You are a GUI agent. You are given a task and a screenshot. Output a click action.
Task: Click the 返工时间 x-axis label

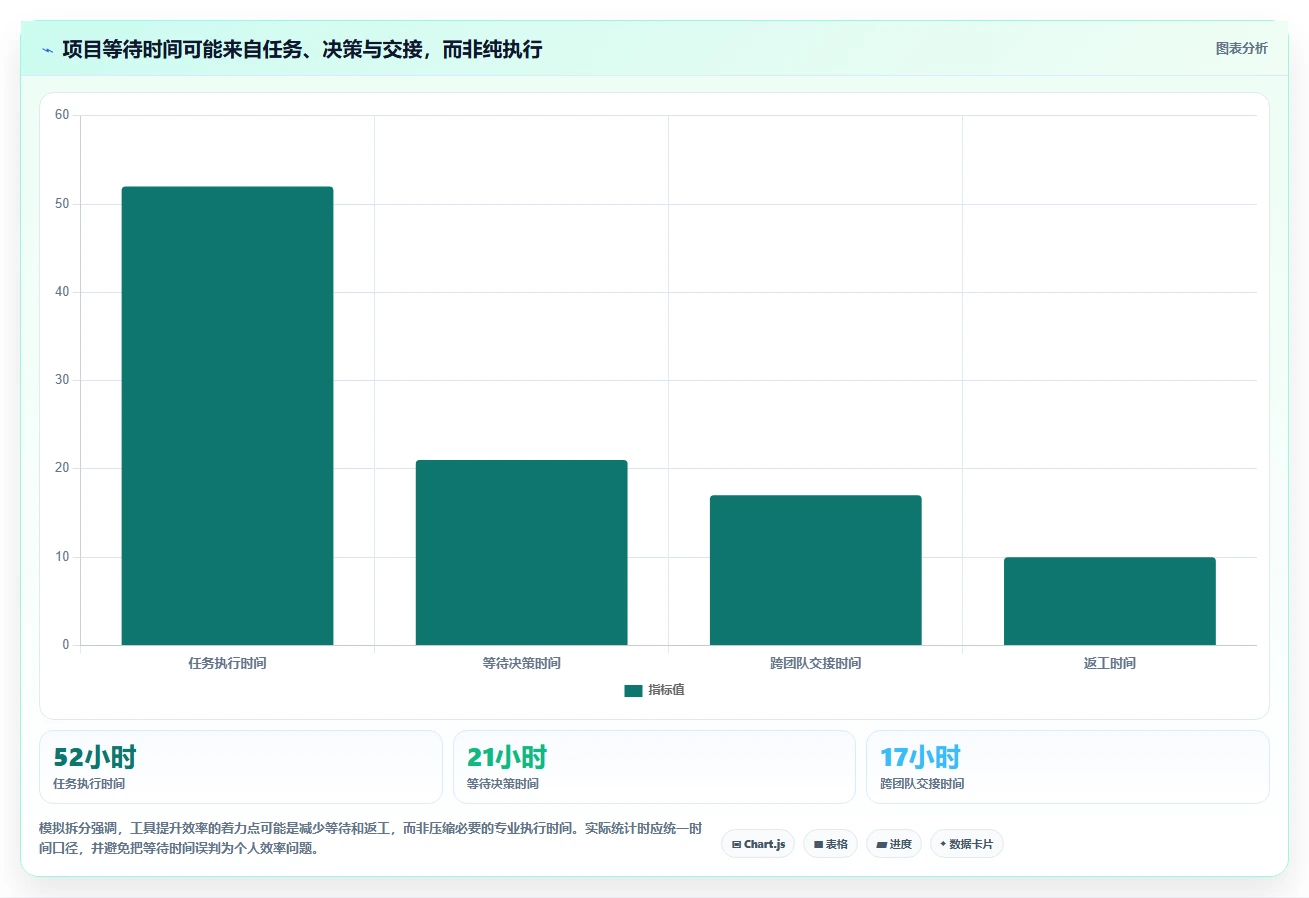(x=1109, y=663)
